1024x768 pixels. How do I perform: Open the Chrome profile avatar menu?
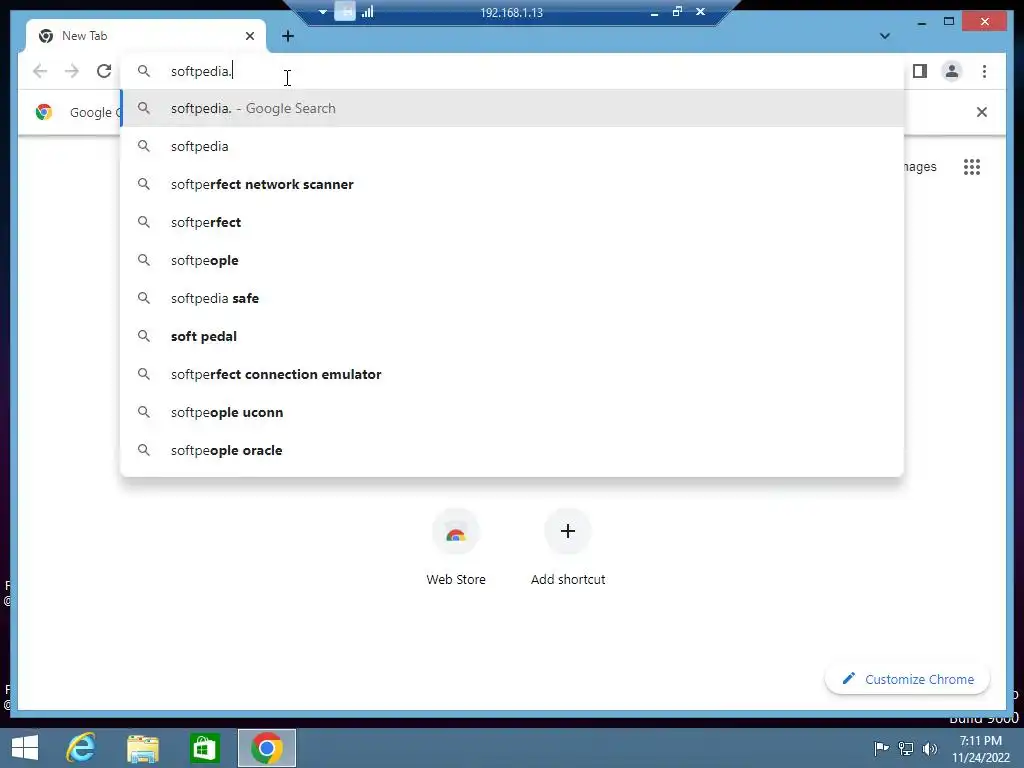tap(952, 71)
